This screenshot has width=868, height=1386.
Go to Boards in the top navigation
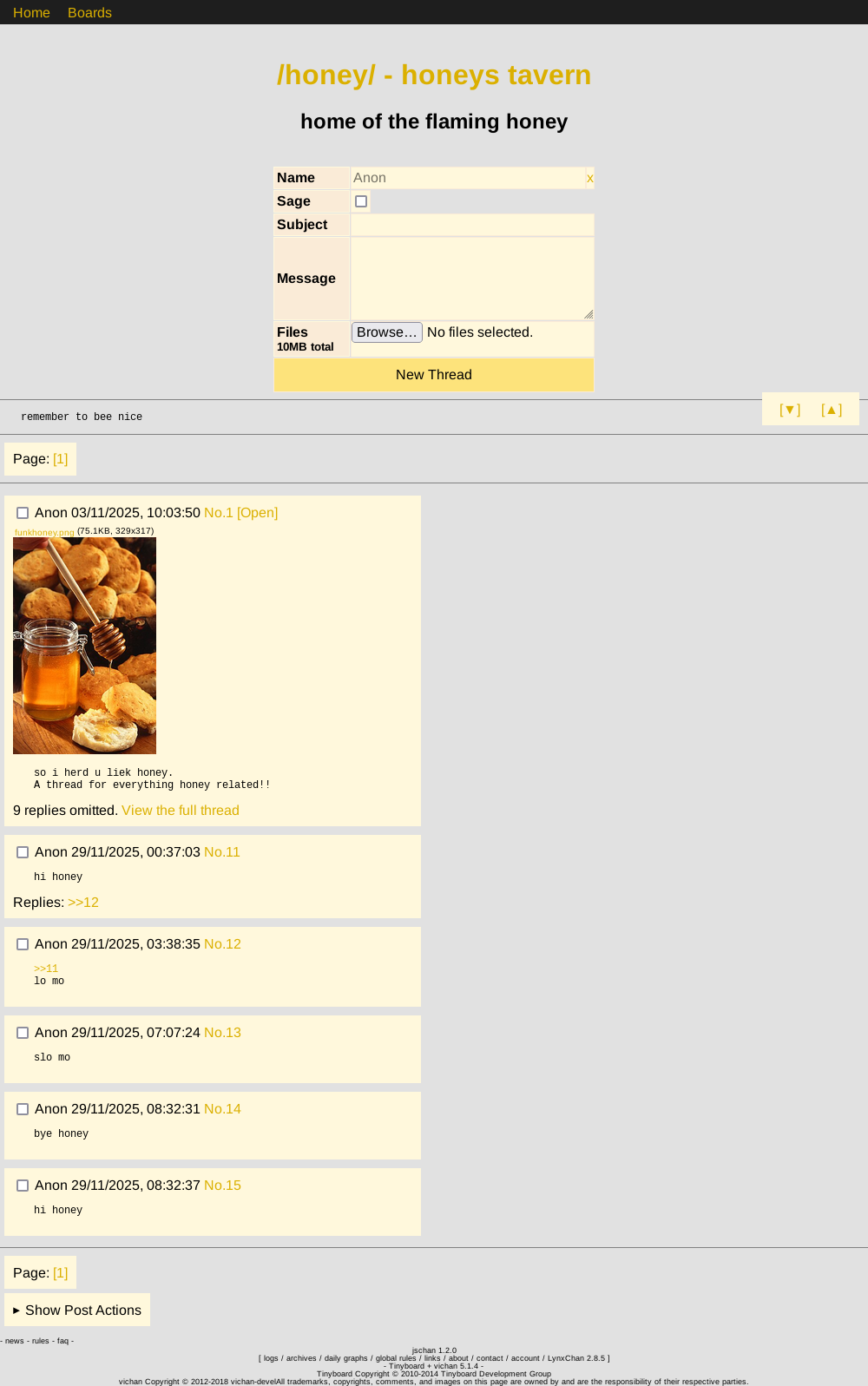(89, 12)
